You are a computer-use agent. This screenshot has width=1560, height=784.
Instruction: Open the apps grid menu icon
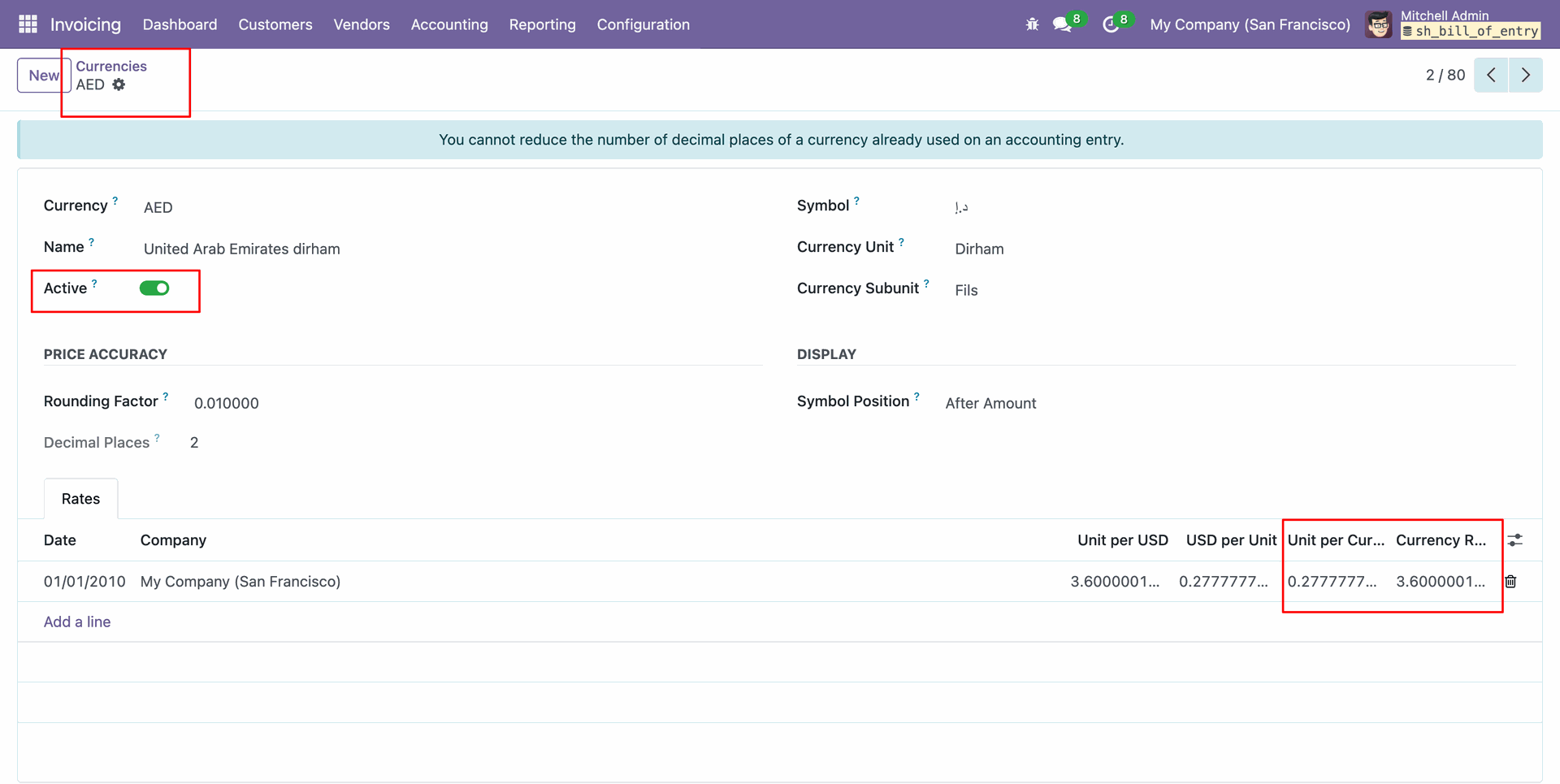point(28,24)
